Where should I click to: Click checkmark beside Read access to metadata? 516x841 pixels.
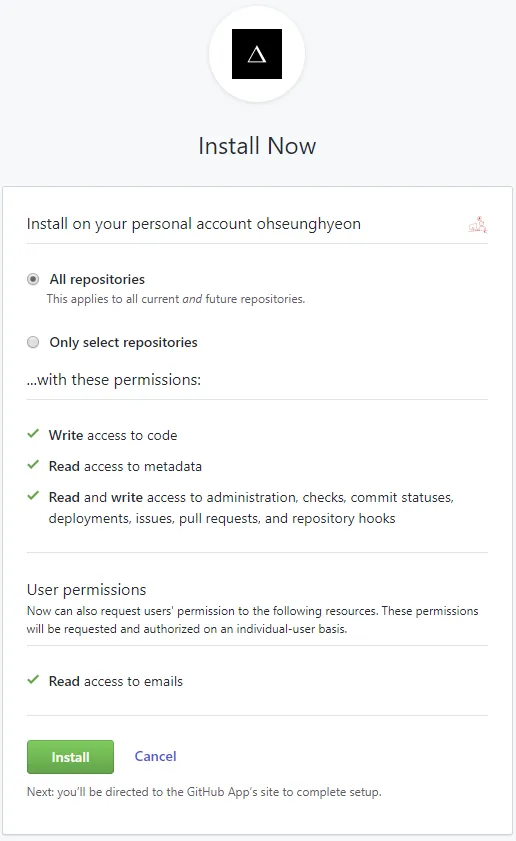click(33, 464)
